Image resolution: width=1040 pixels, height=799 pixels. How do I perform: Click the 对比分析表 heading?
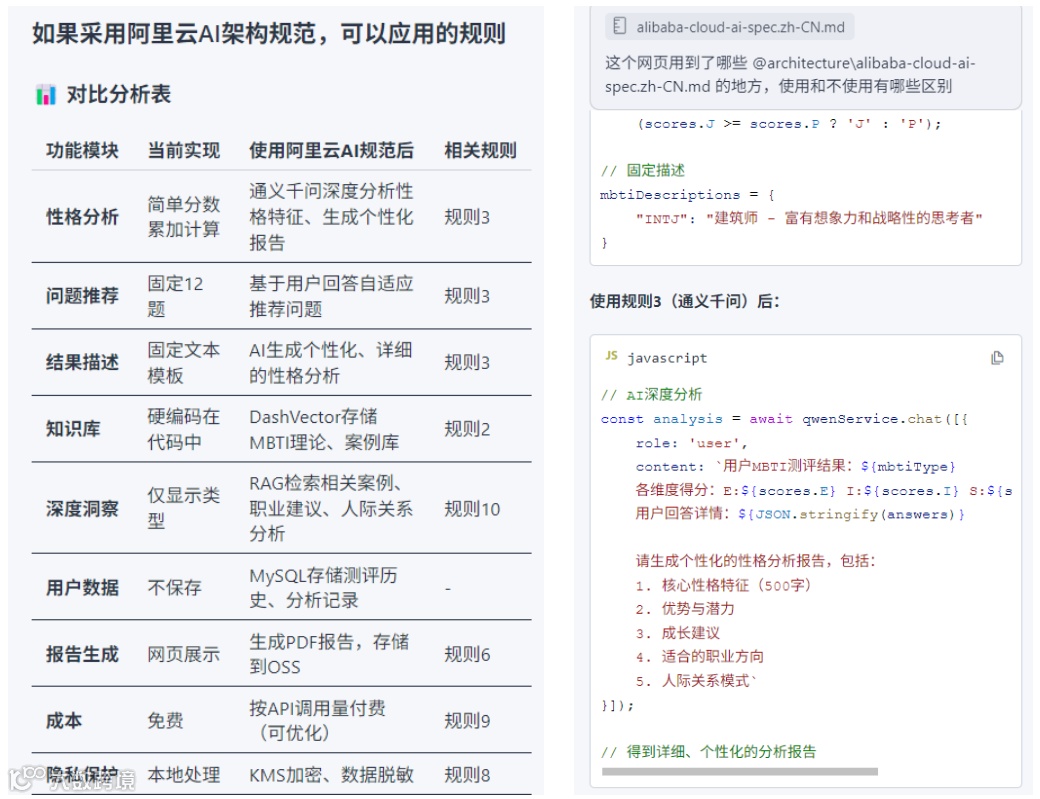pyautogui.click(x=119, y=94)
